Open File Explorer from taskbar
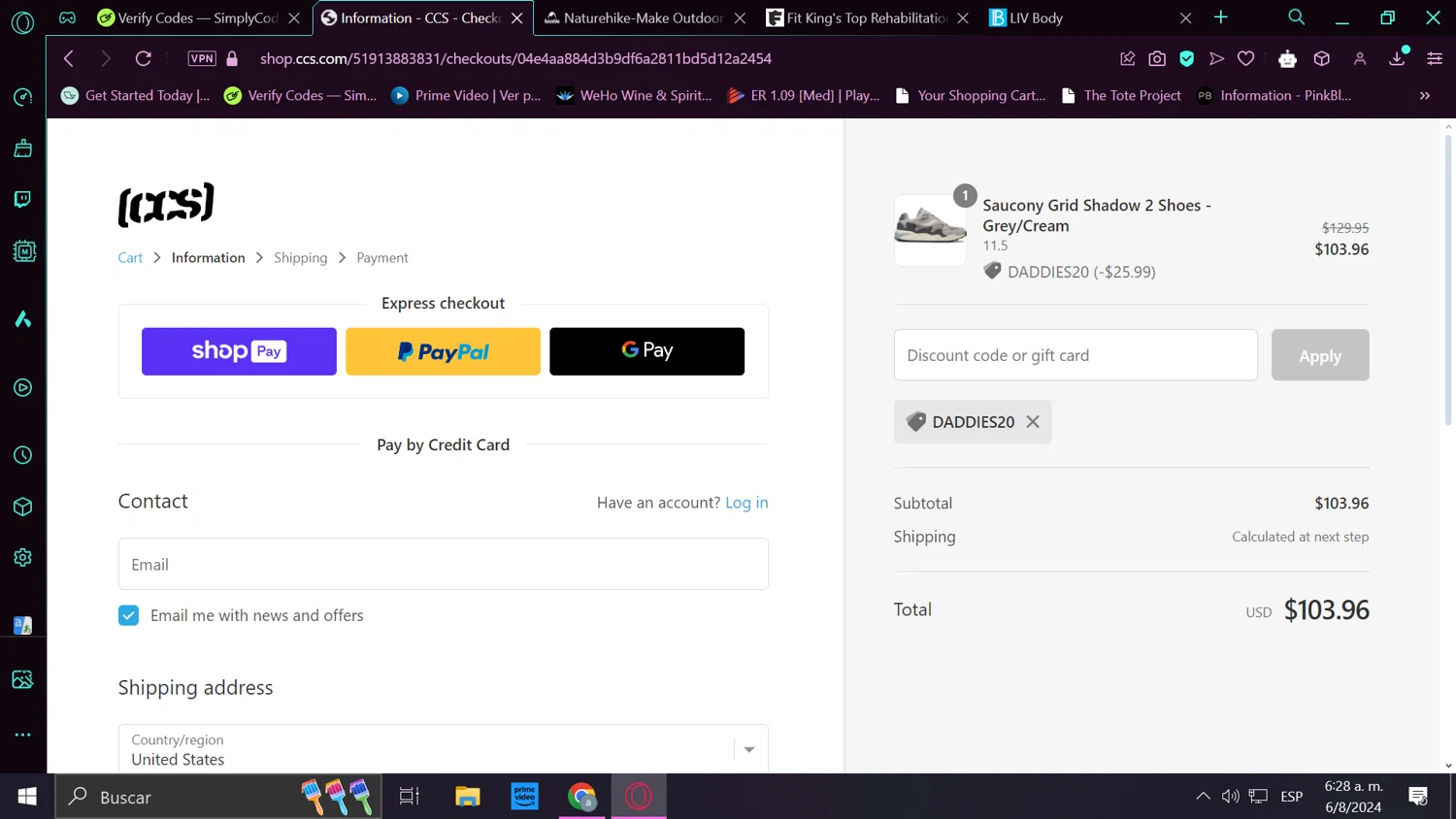1456x819 pixels. click(468, 797)
